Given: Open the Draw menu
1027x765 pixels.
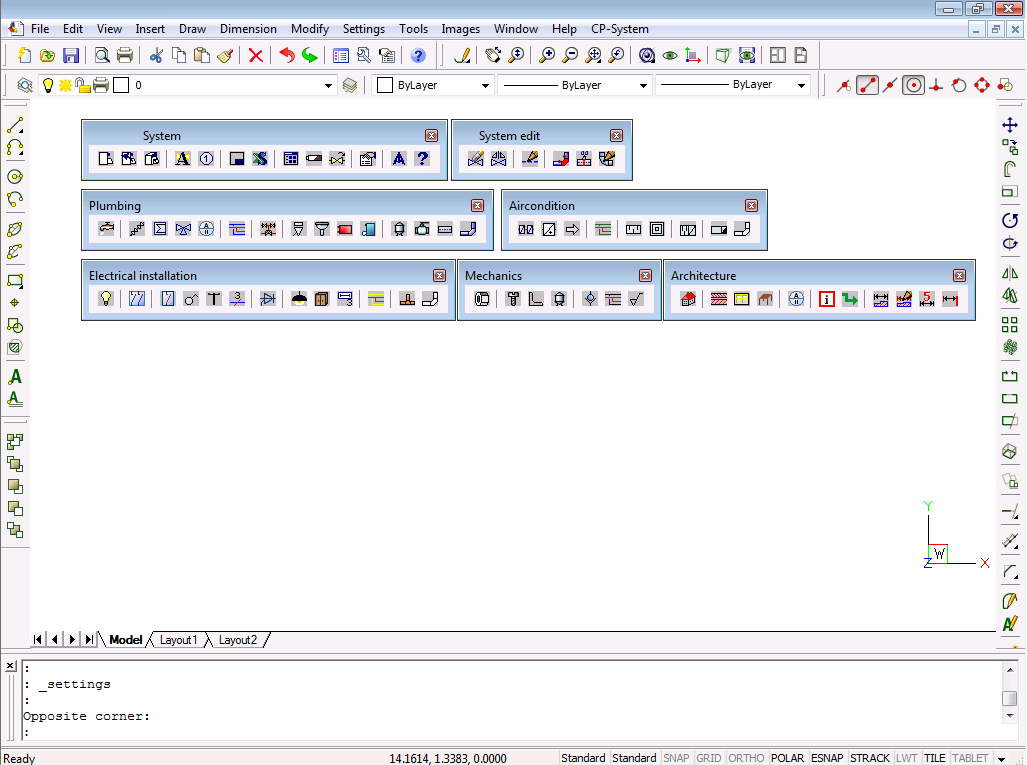Looking at the screenshot, I should pos(193,29).
